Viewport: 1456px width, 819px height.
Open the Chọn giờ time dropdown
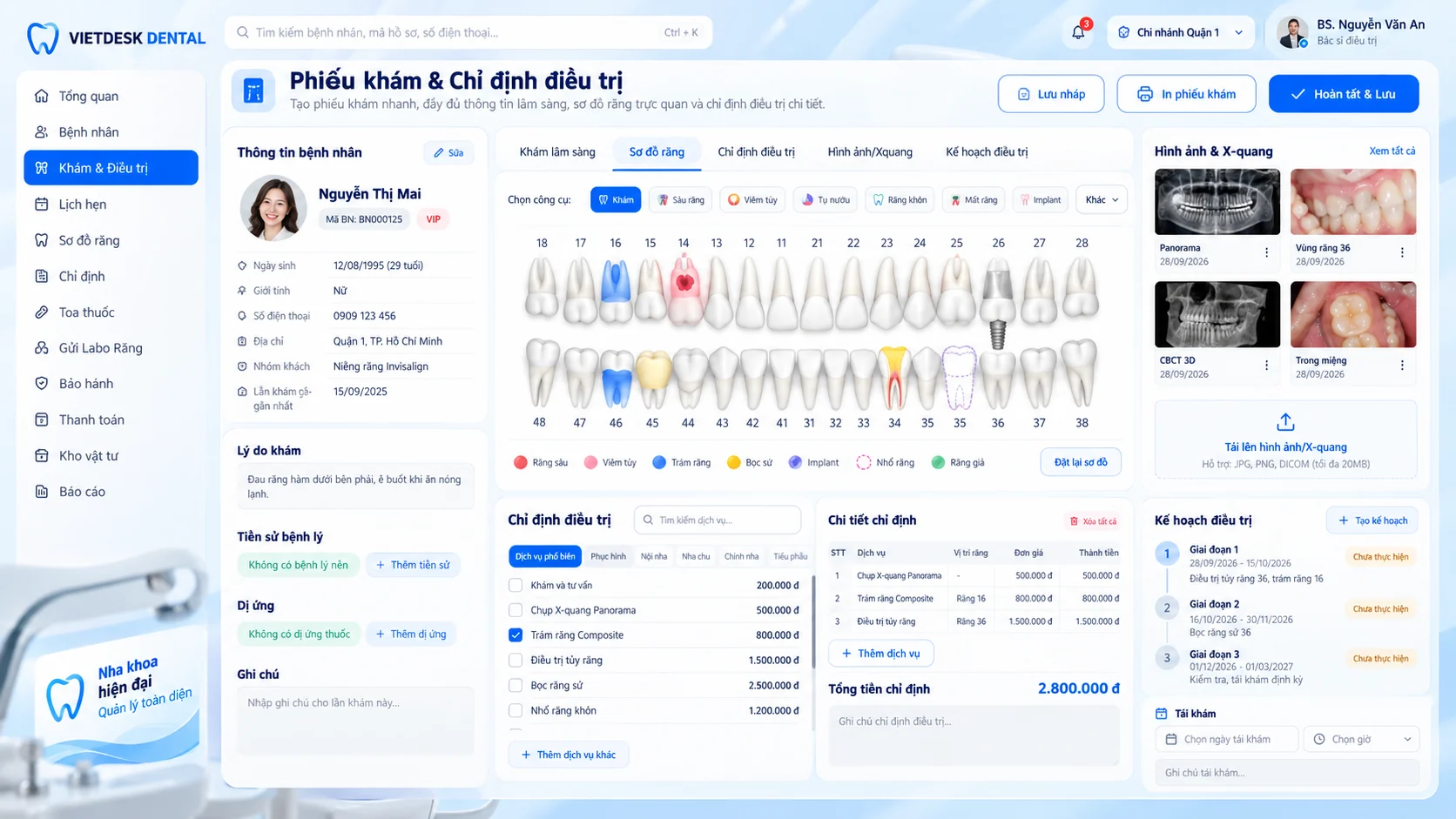[1362, 739]
